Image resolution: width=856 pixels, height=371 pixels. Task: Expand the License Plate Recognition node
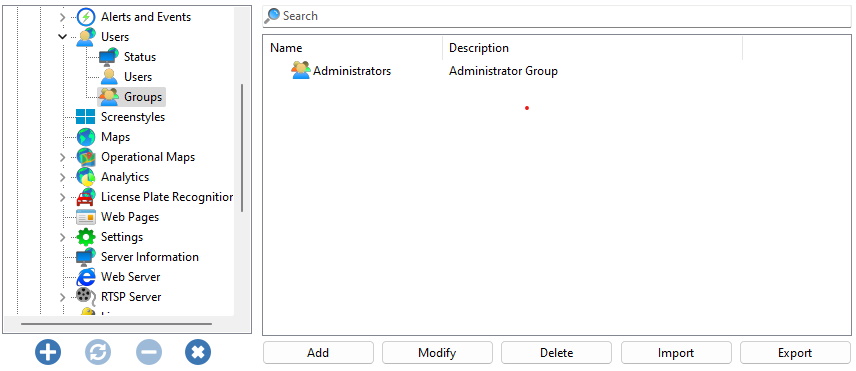[x=62, y=197]
